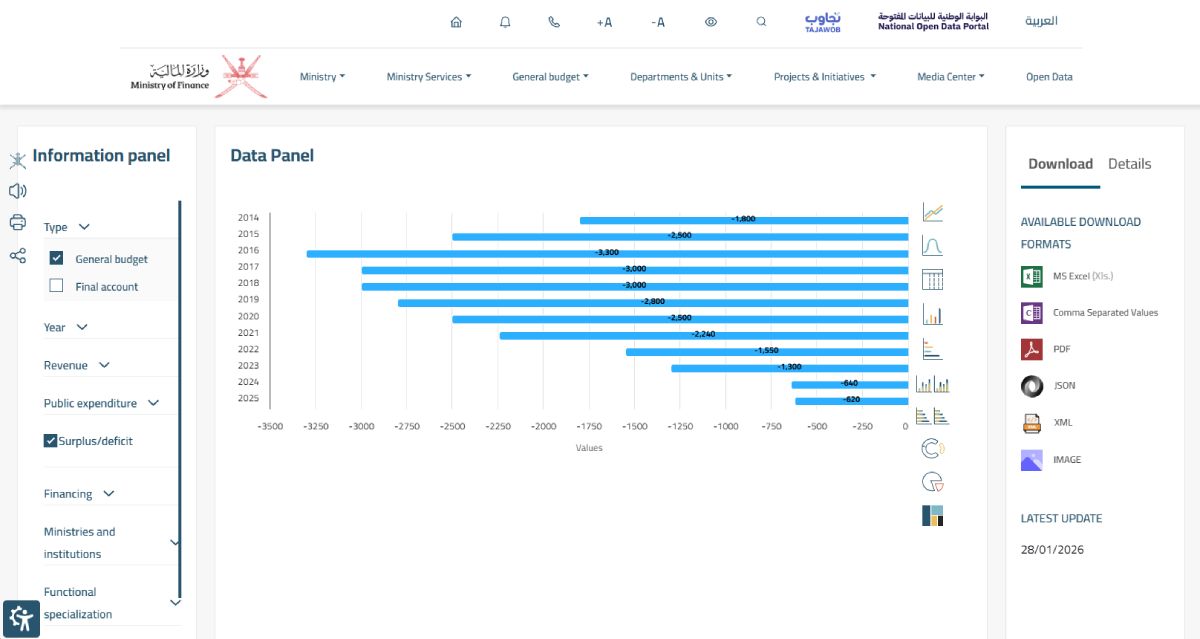Switch chart to bell curve view
Image resolution: width=1200 pixels, height=639 pixels.
click(933, 246)
